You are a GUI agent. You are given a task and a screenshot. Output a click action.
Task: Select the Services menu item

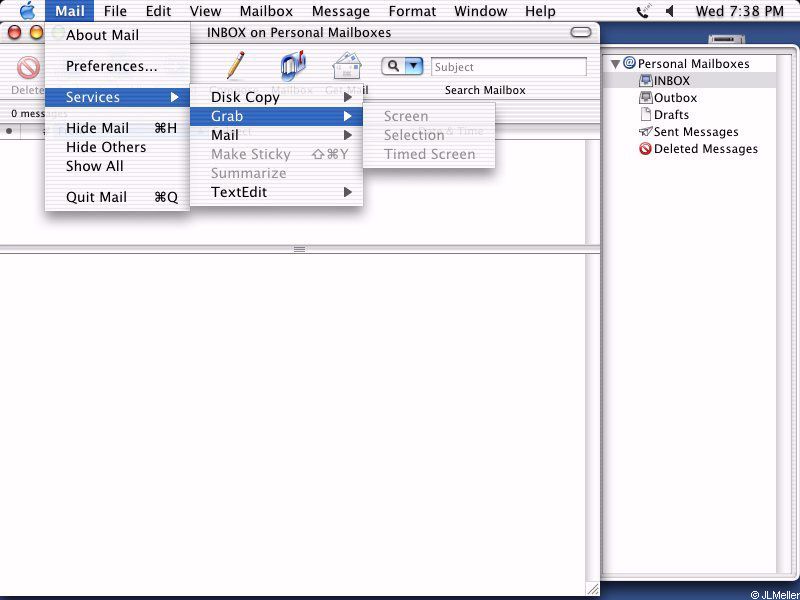pyautogui.click(x=117, y=97)
